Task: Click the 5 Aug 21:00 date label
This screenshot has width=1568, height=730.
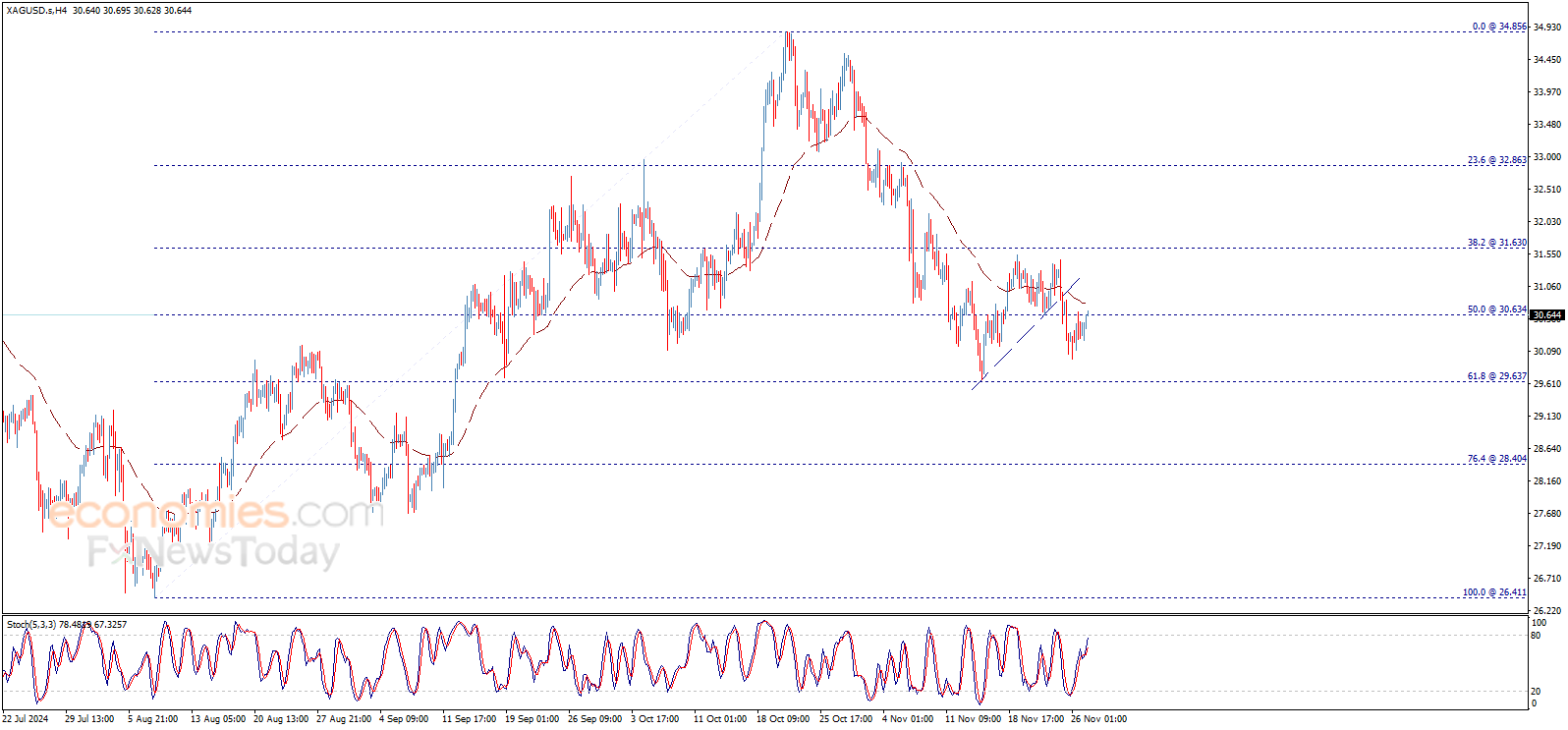Action: [153, 719]
